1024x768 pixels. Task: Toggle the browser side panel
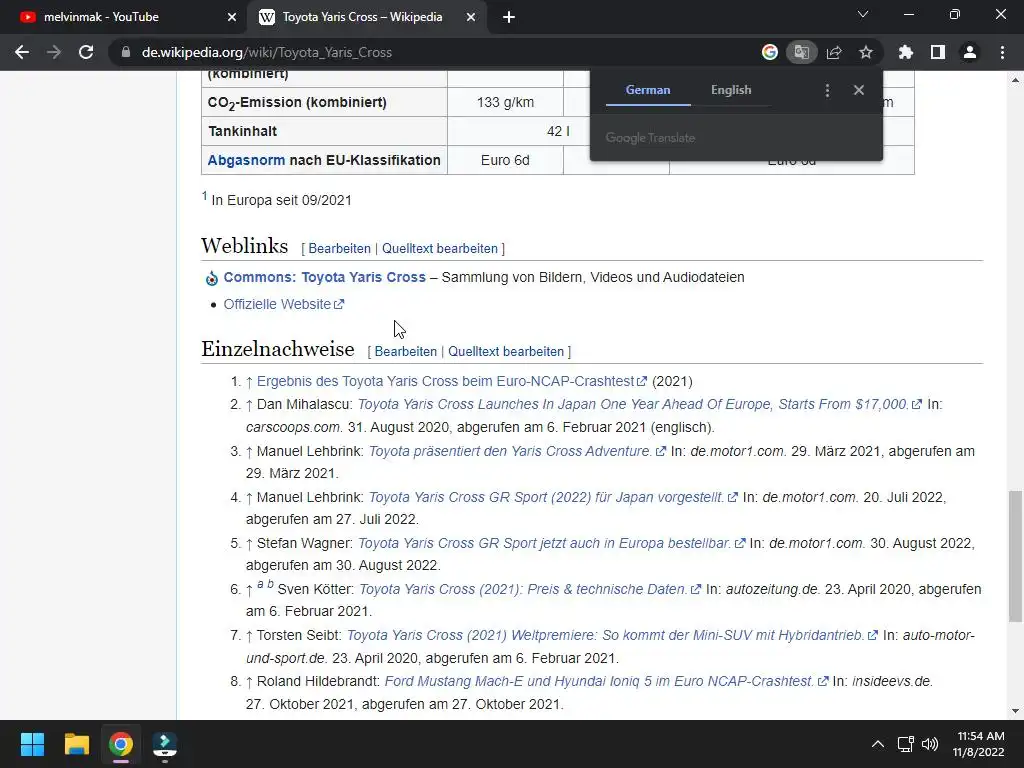tap(938, 52)
